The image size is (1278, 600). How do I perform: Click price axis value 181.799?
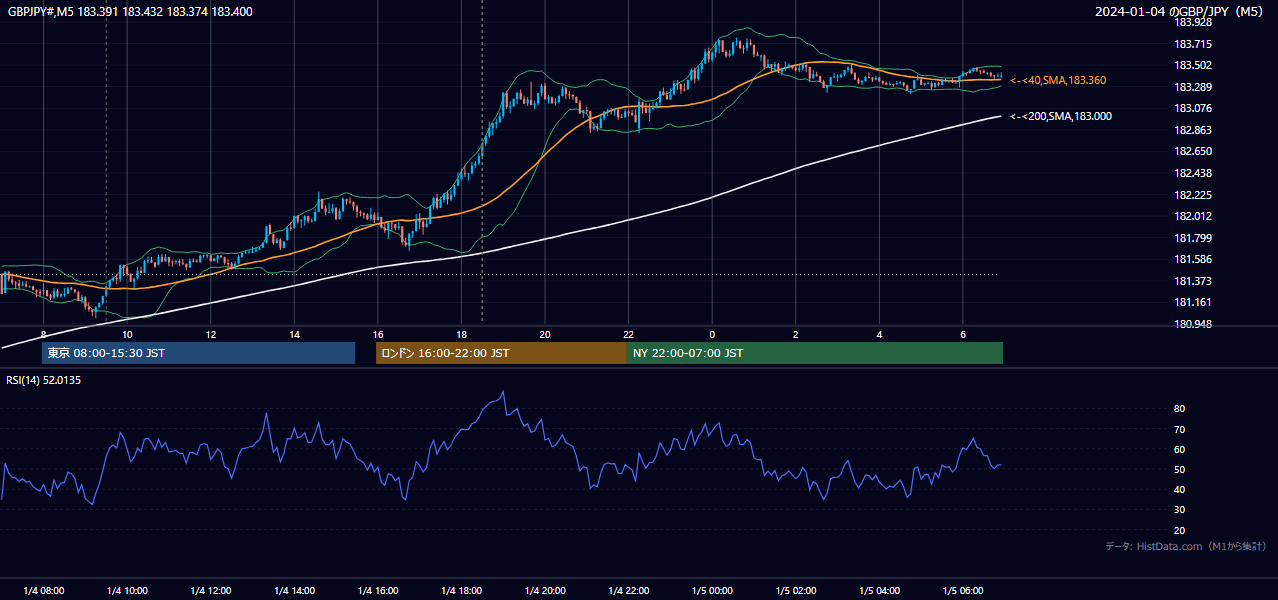(1193, 238)
